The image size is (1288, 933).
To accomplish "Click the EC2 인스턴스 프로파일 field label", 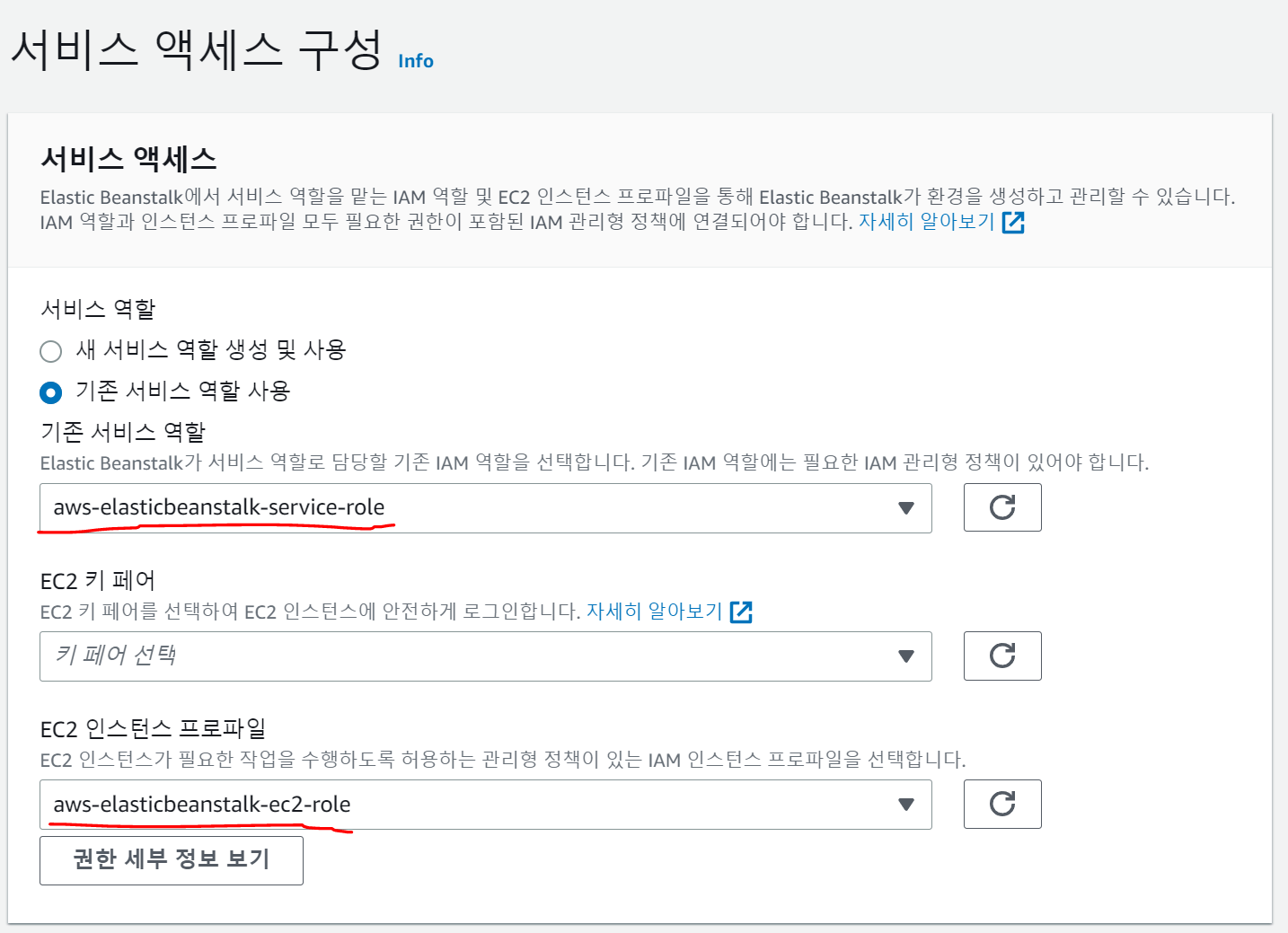I will (153, 728).
